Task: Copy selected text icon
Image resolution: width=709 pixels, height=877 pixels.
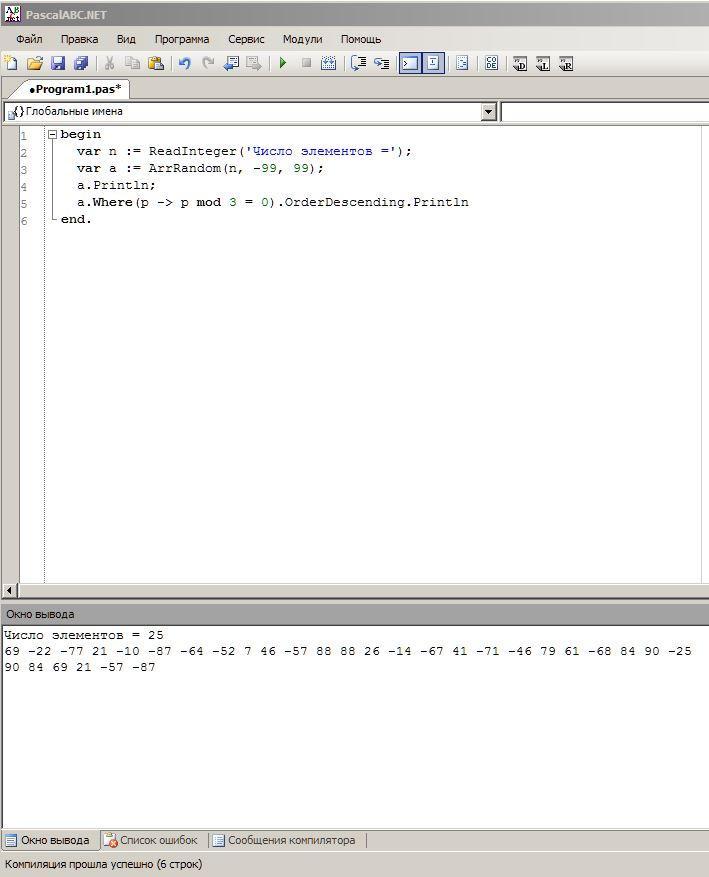Action: [133, 63]
